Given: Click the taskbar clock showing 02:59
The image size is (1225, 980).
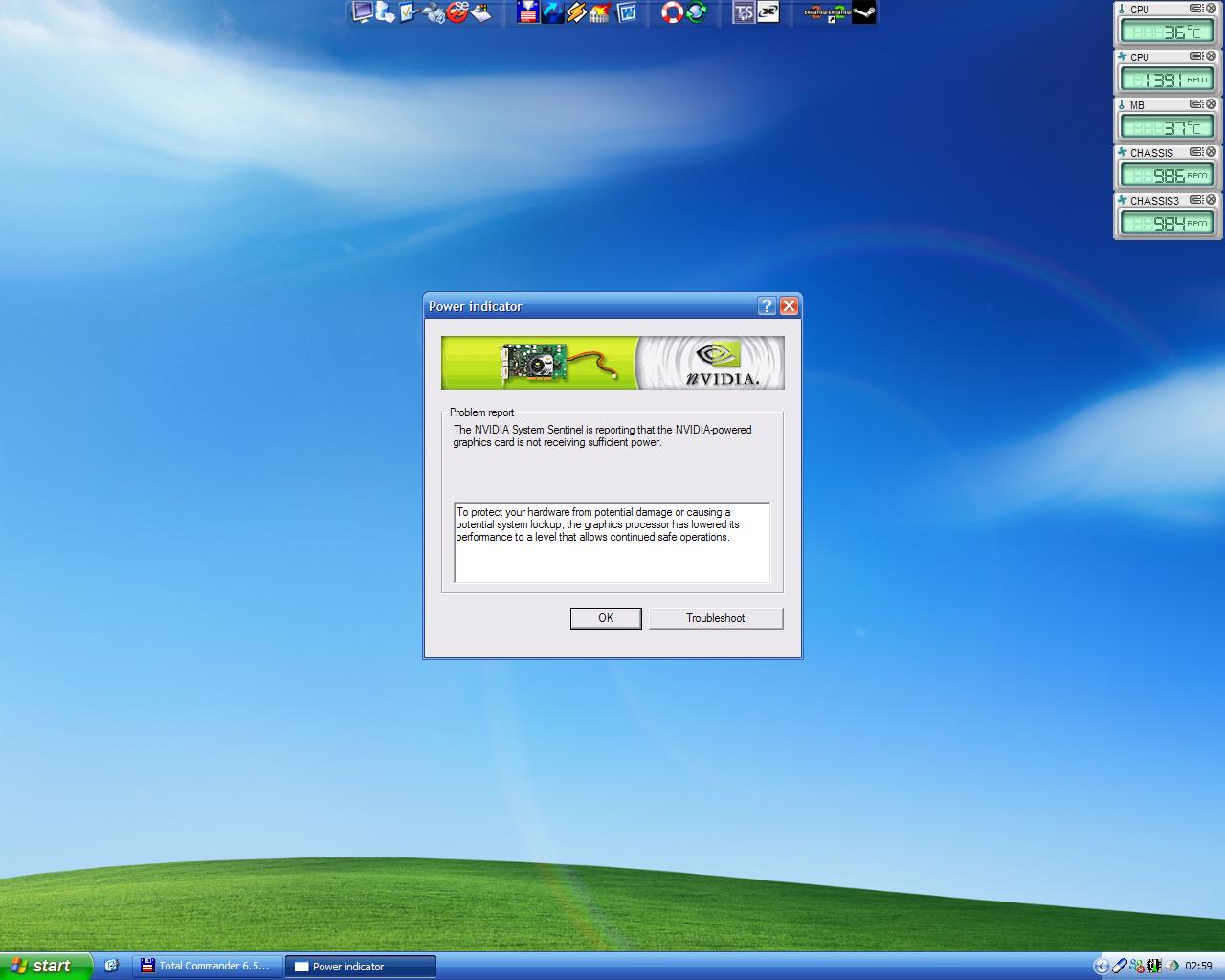Looking at the screenshot, I should (x=1198, y=966).
